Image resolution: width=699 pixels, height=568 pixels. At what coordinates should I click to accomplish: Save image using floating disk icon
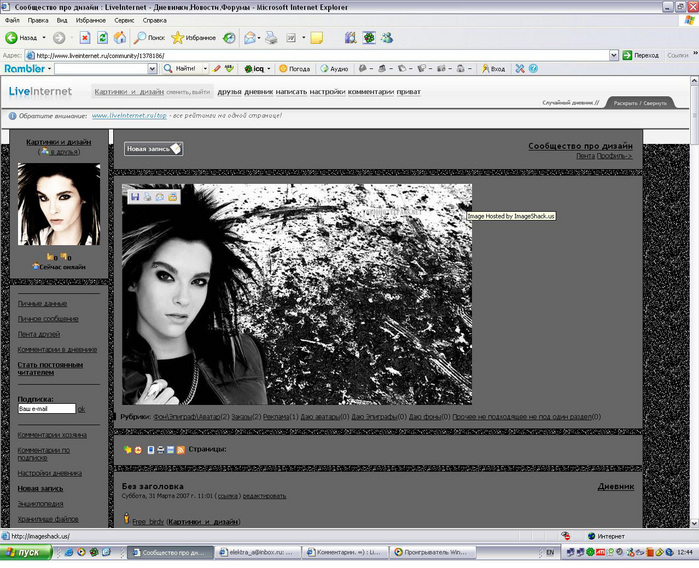pyautogui.click(x=135, y=197)
